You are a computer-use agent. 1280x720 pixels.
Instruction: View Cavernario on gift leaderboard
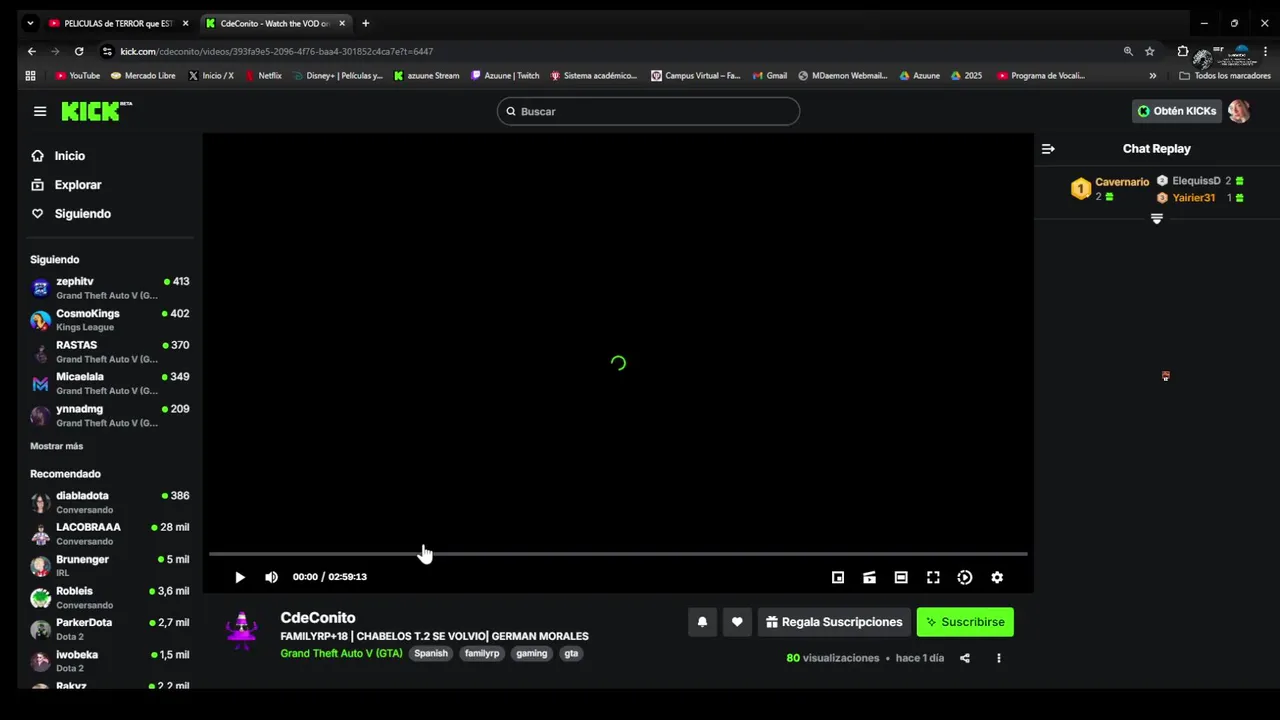(x=1110, y=189)
